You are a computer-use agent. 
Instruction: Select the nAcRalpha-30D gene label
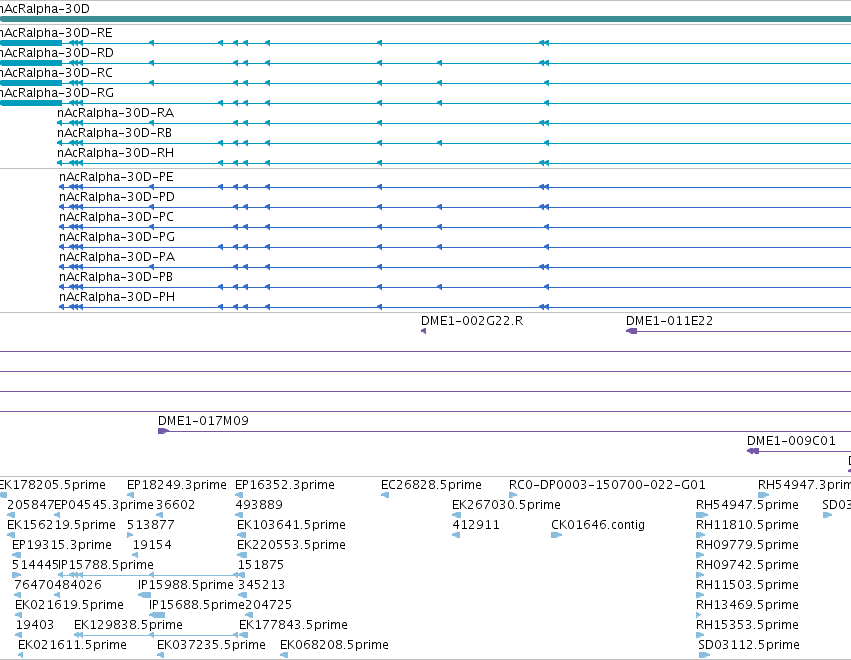[x=45, y=9]
